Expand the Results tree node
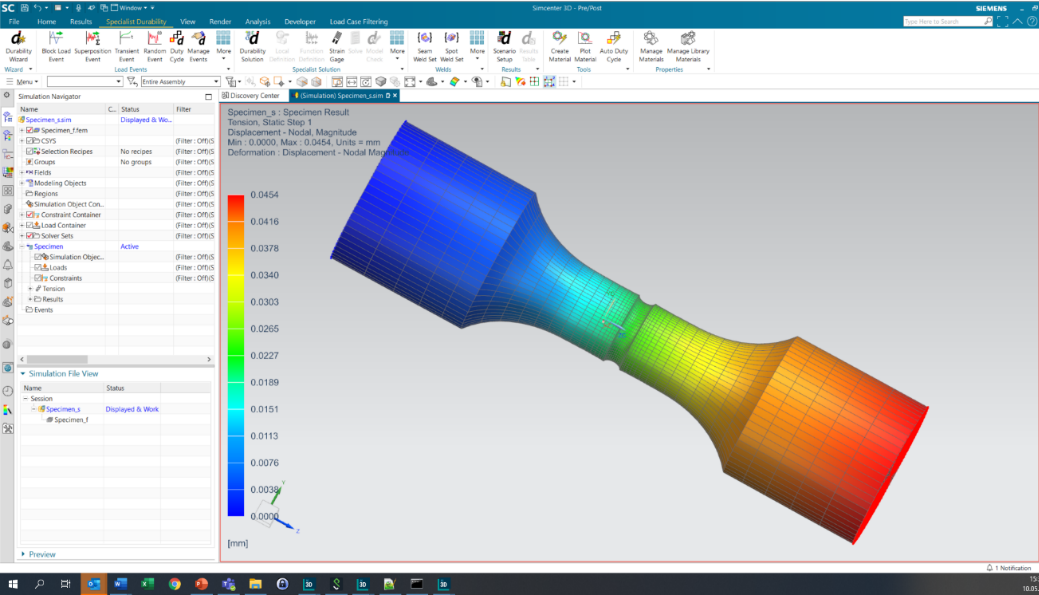 [x=30, y=299]
